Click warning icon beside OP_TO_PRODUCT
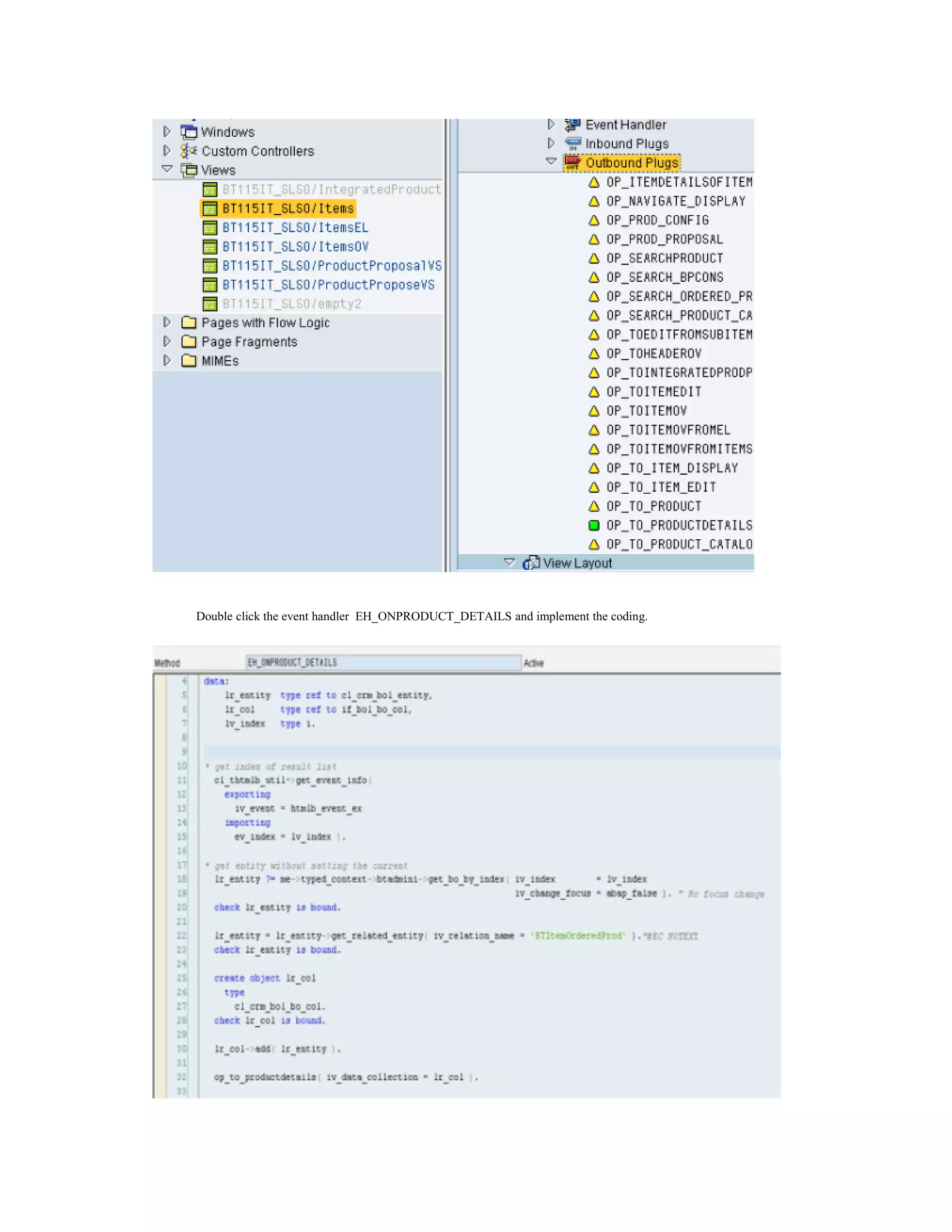The height and width of the screenshot is (1232, 952). coord(594,506)
